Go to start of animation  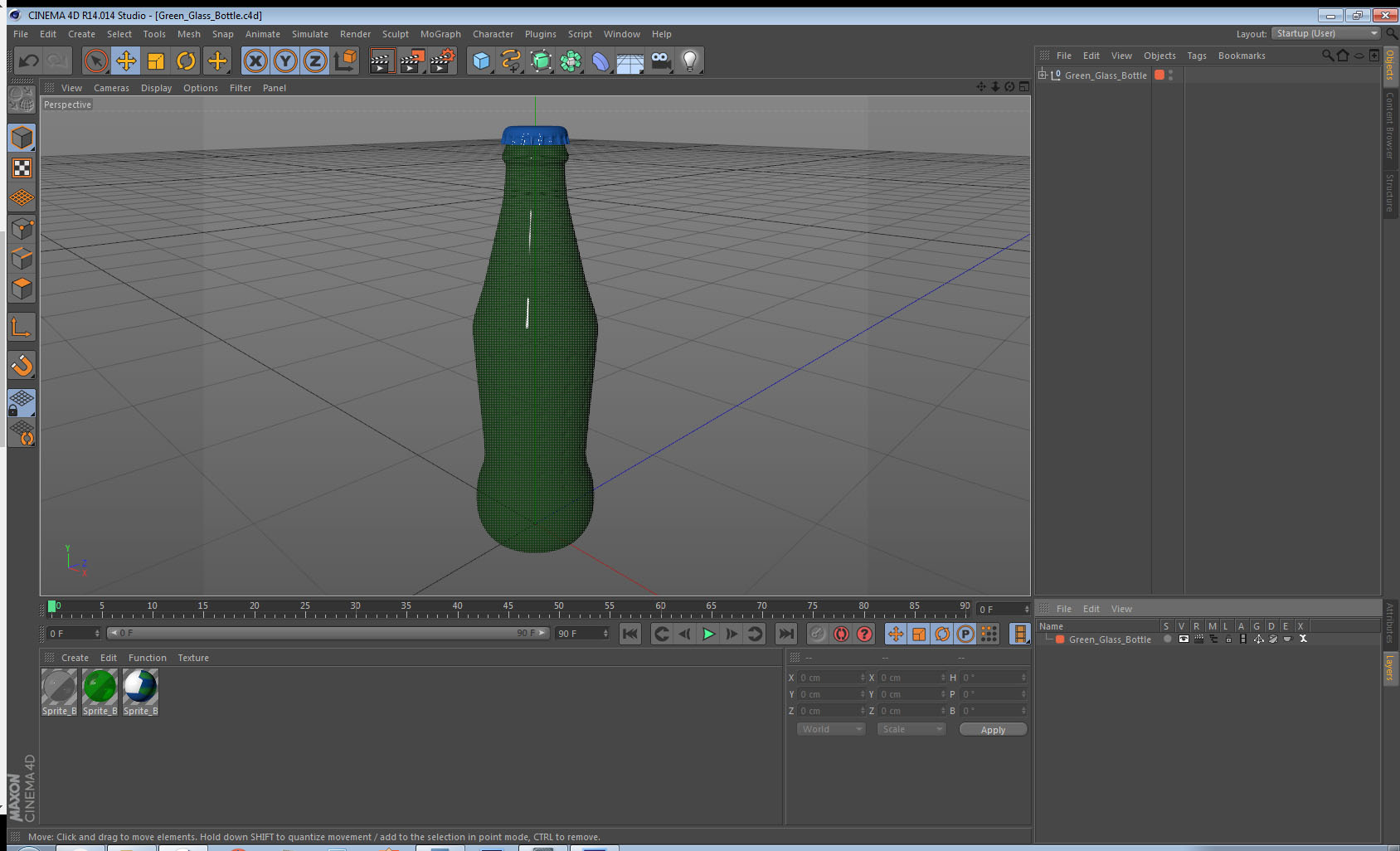pos(630,634)
